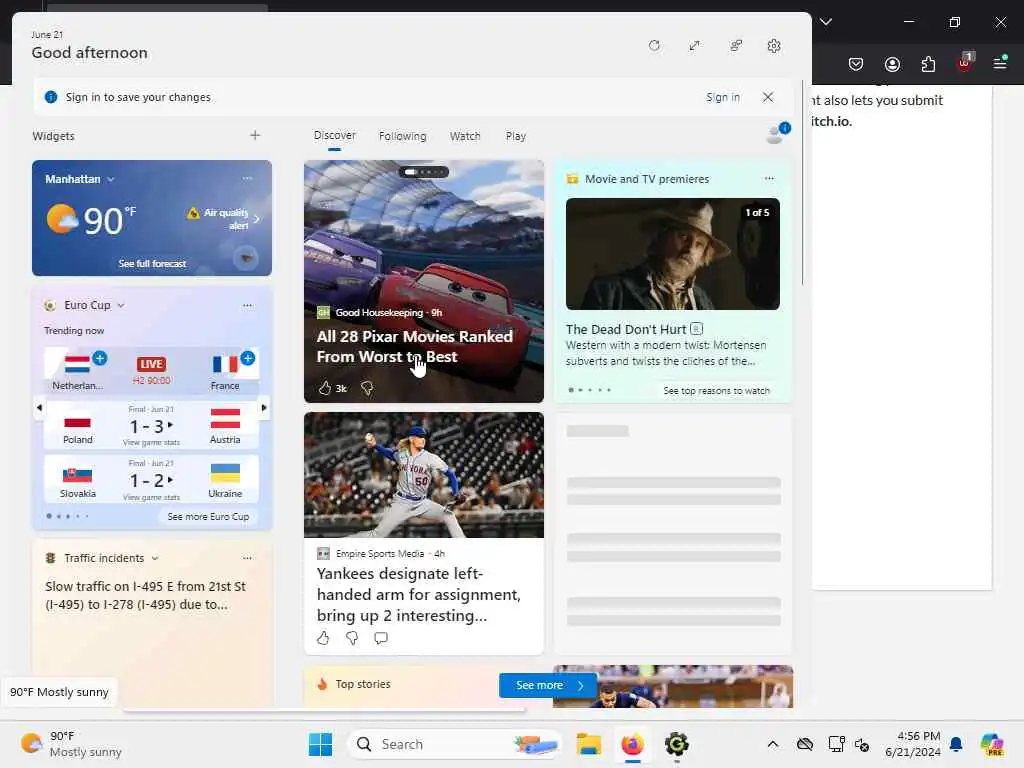Like the Yankees article

[x=323, y=638]
